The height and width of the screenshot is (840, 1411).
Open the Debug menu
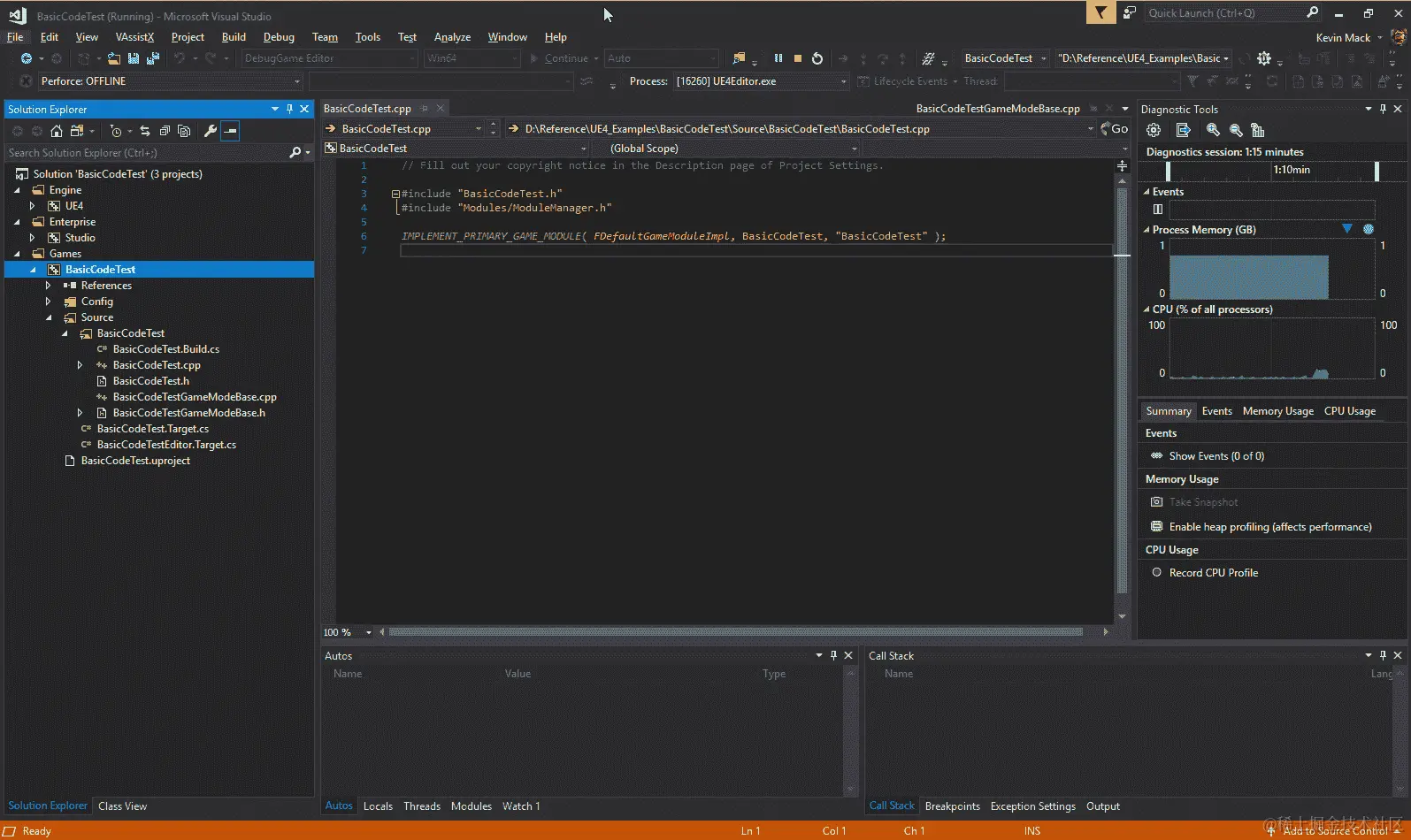coord(279,37)
